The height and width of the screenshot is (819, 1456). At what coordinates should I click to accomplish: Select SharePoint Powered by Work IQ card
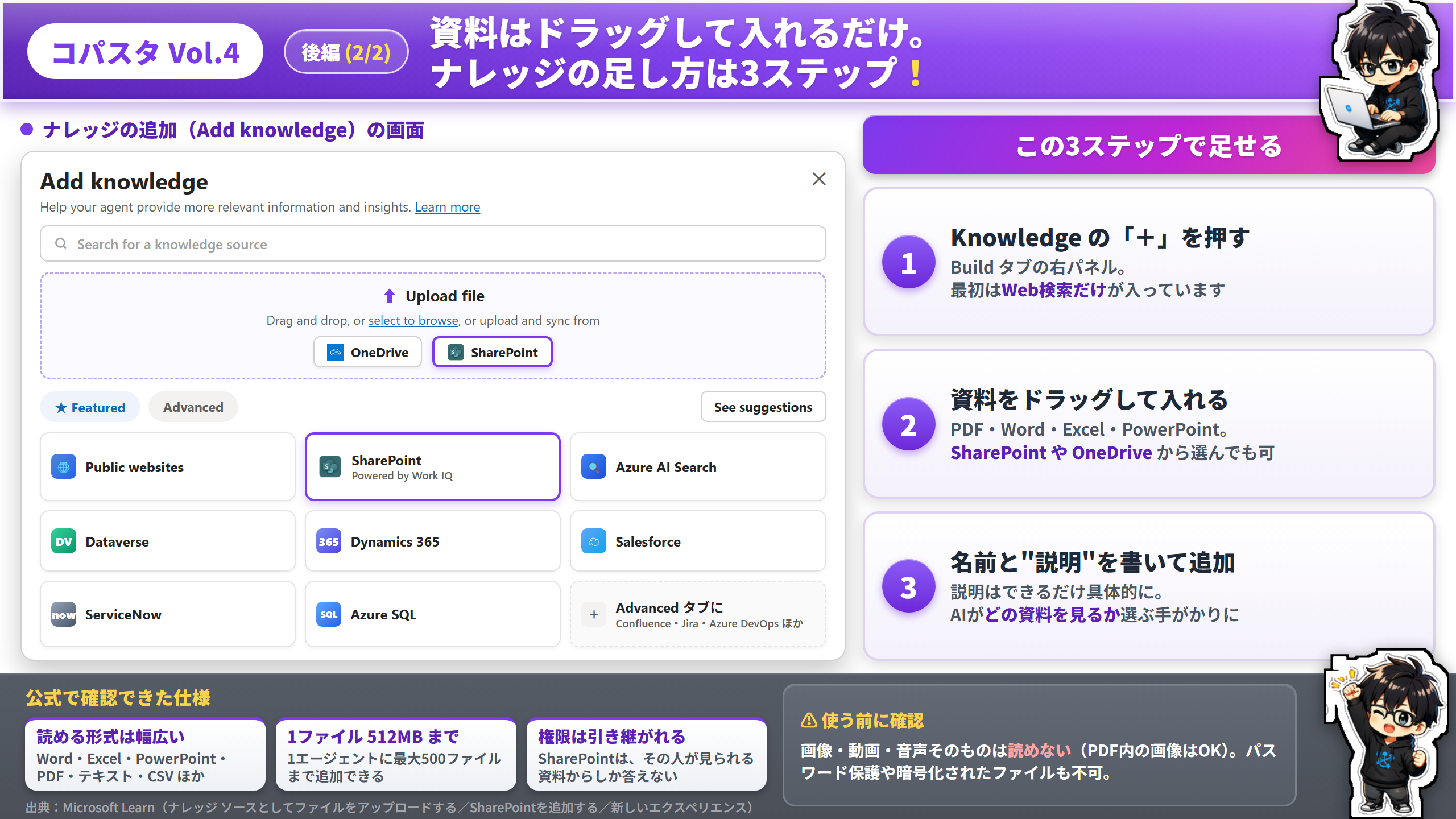(x=433, y=467)
